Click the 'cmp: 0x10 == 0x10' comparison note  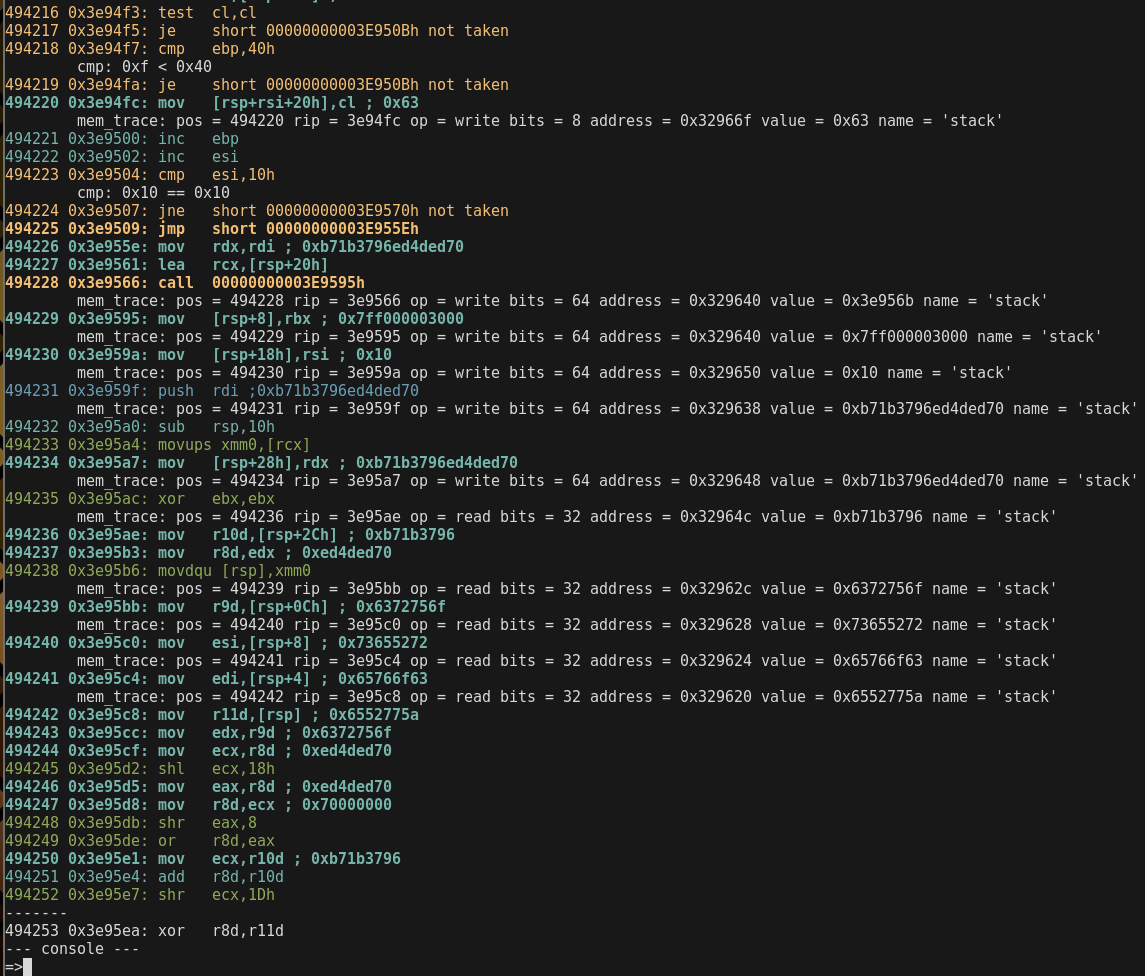click(153, 193)
